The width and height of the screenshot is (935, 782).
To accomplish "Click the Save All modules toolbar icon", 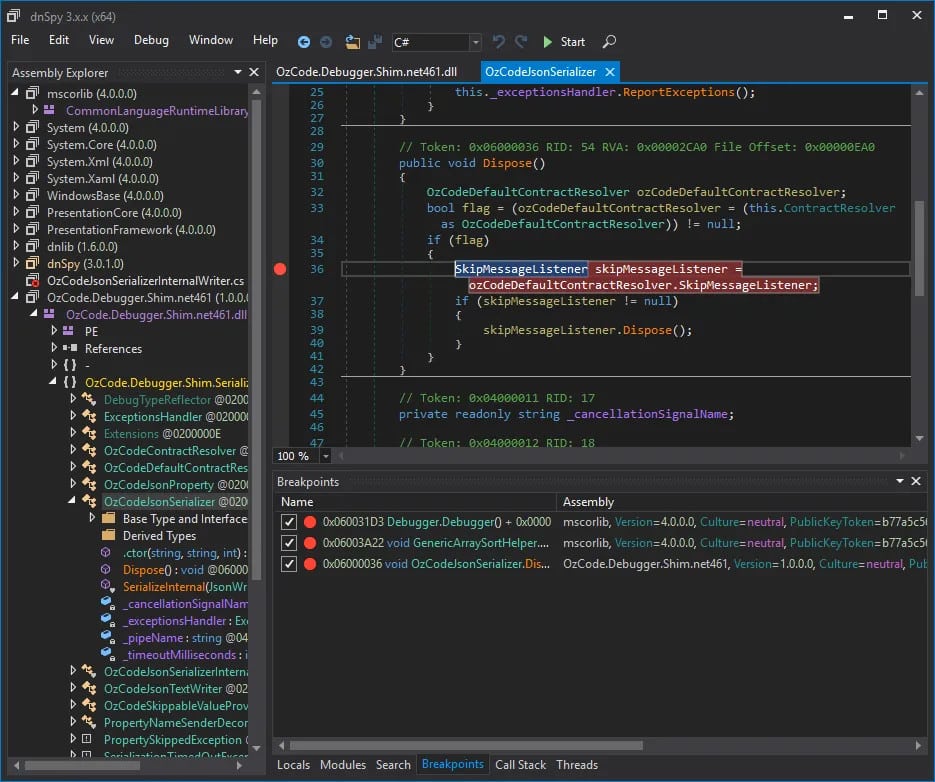I will click(x=375, y=42).
